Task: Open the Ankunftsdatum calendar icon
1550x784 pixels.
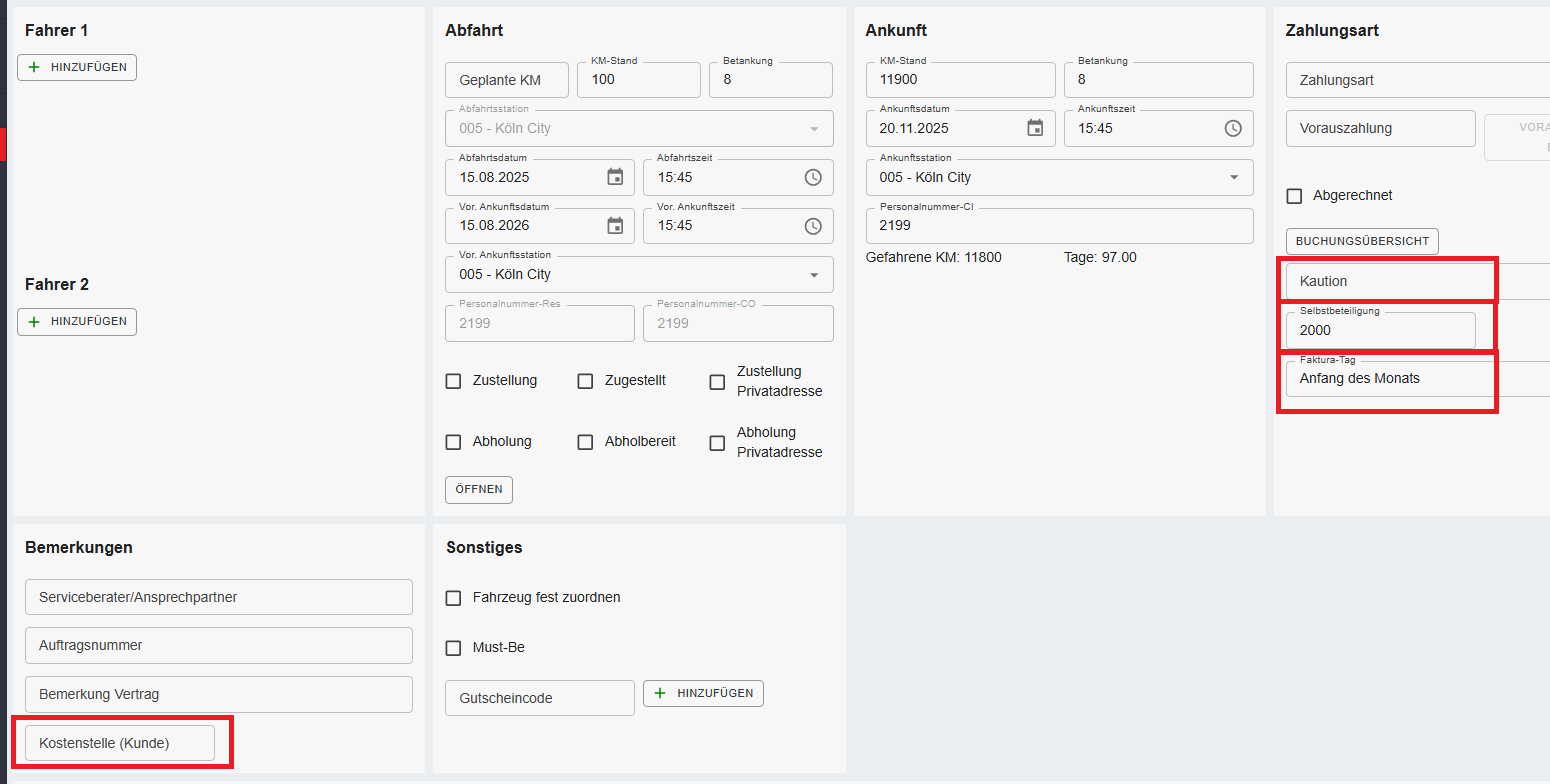Action: coord(1035,128)
